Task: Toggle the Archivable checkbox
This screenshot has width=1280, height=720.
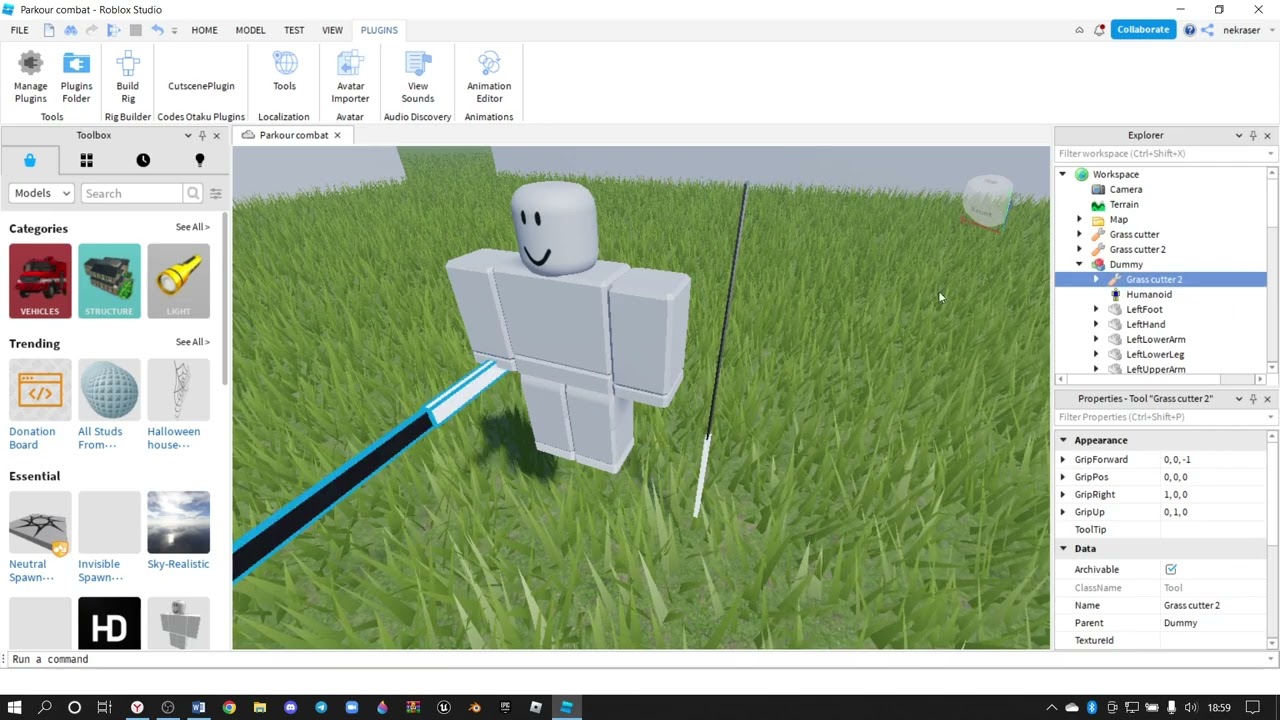Action: pyautogui.click(x=1171, y=569)
